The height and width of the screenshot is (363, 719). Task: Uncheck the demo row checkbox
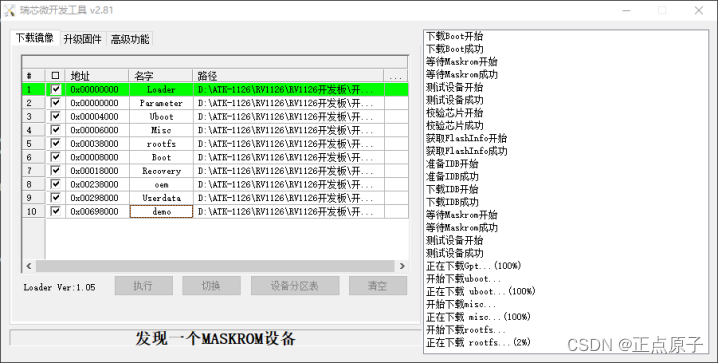coord(55,211)
